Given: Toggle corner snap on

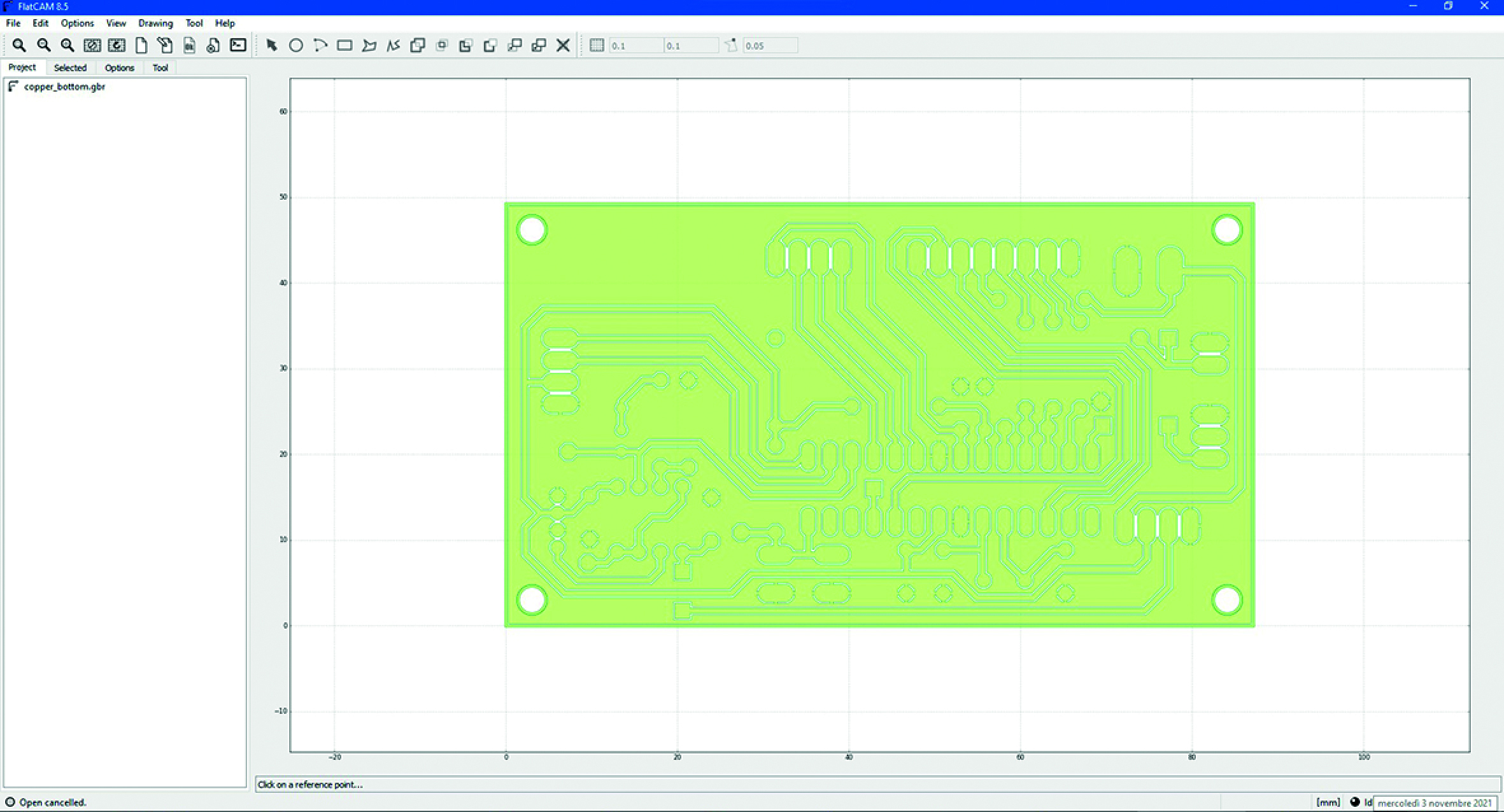Looking at the screenshot, I should click(x=731, y=45).
